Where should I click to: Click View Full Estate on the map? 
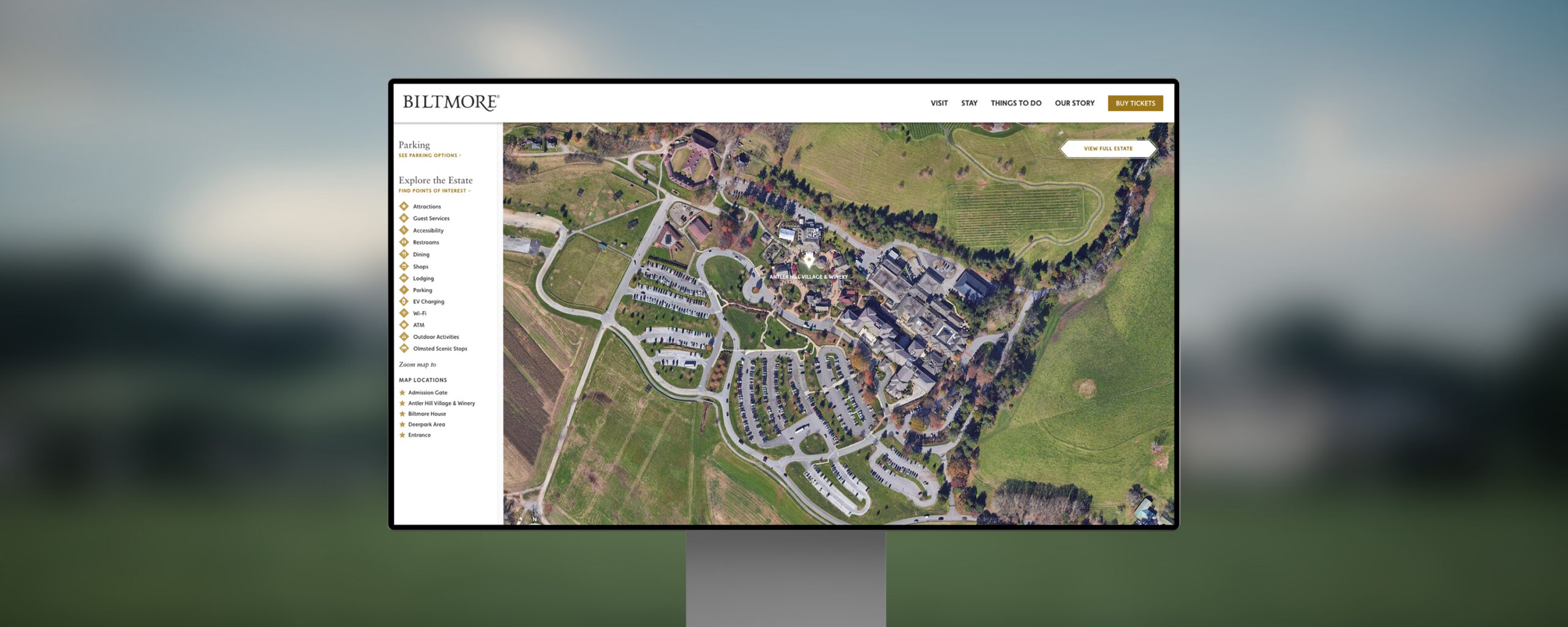[x=1109, y=148]
